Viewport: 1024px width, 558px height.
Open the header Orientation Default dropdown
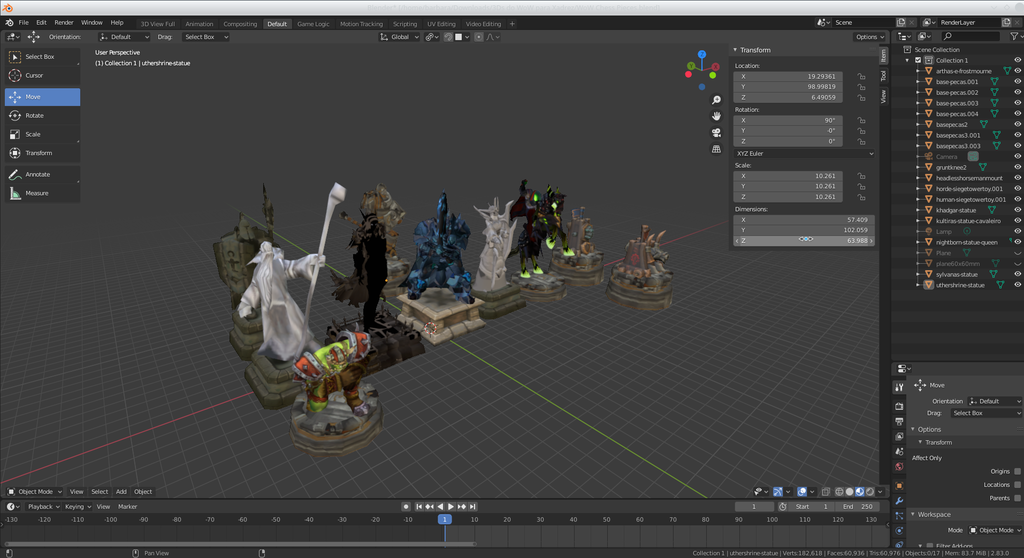pyautogui.click(x=124, y=37)
